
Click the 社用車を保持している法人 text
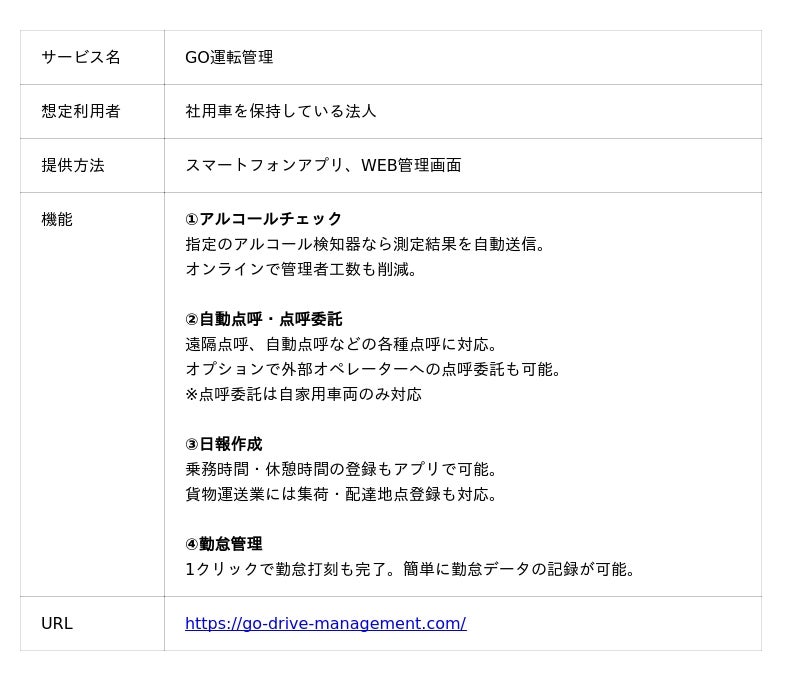click(281, 112)
